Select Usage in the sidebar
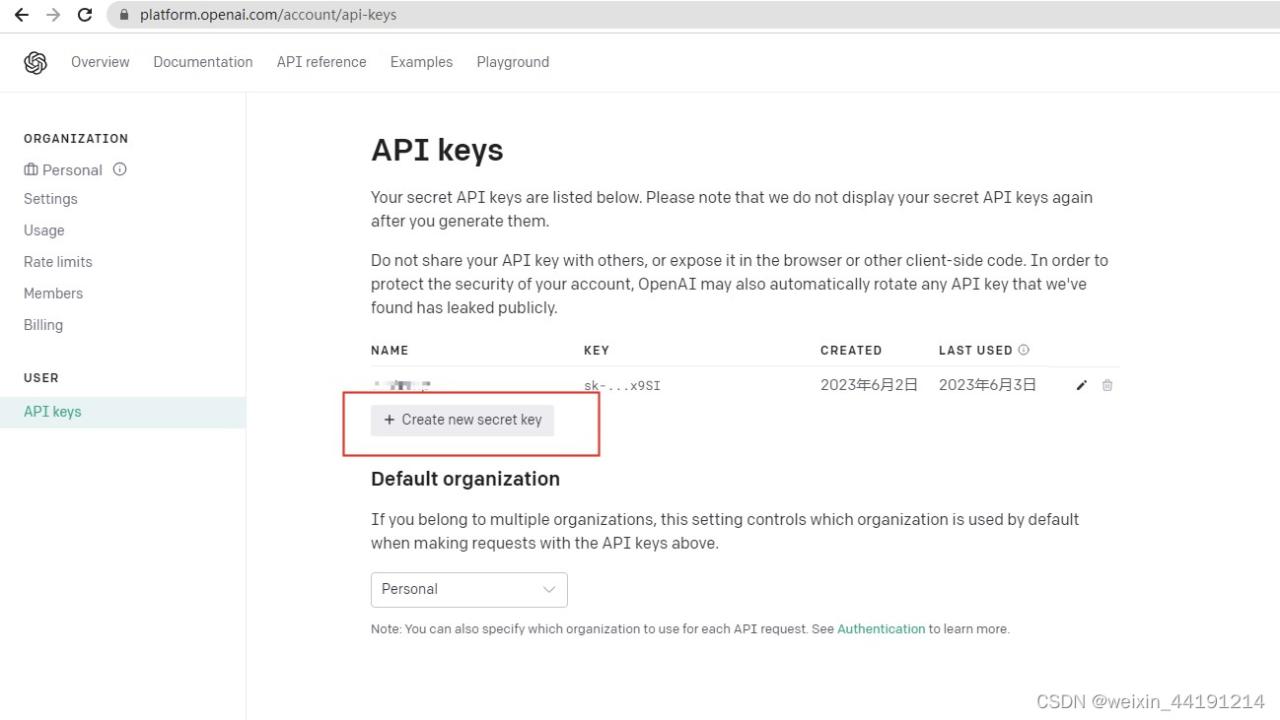Image resolution: width=1280 pixels, height=720 pixels. [x=44, y=230]
